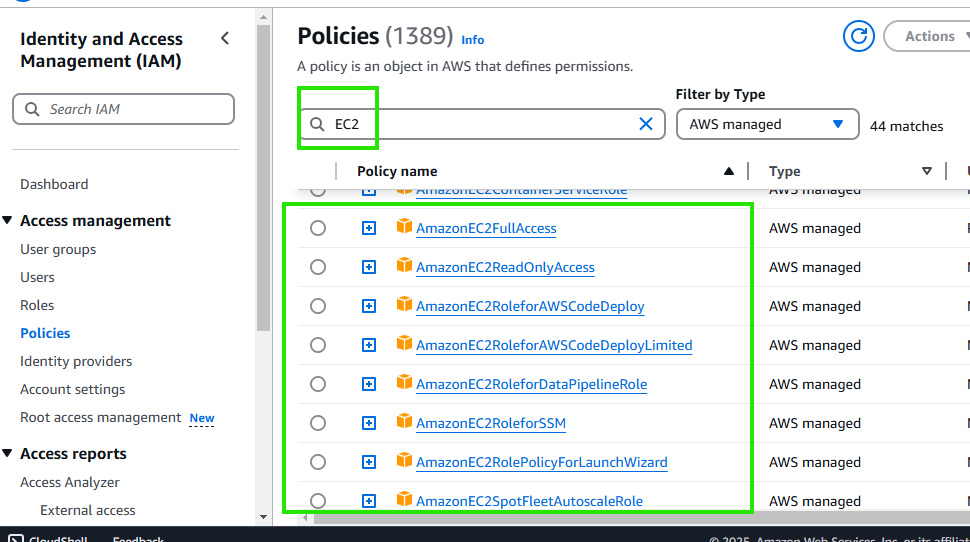
Task: Open the AmazonEC2RolePolicyForLaunchWizard policy link
Action: [542, 462]
